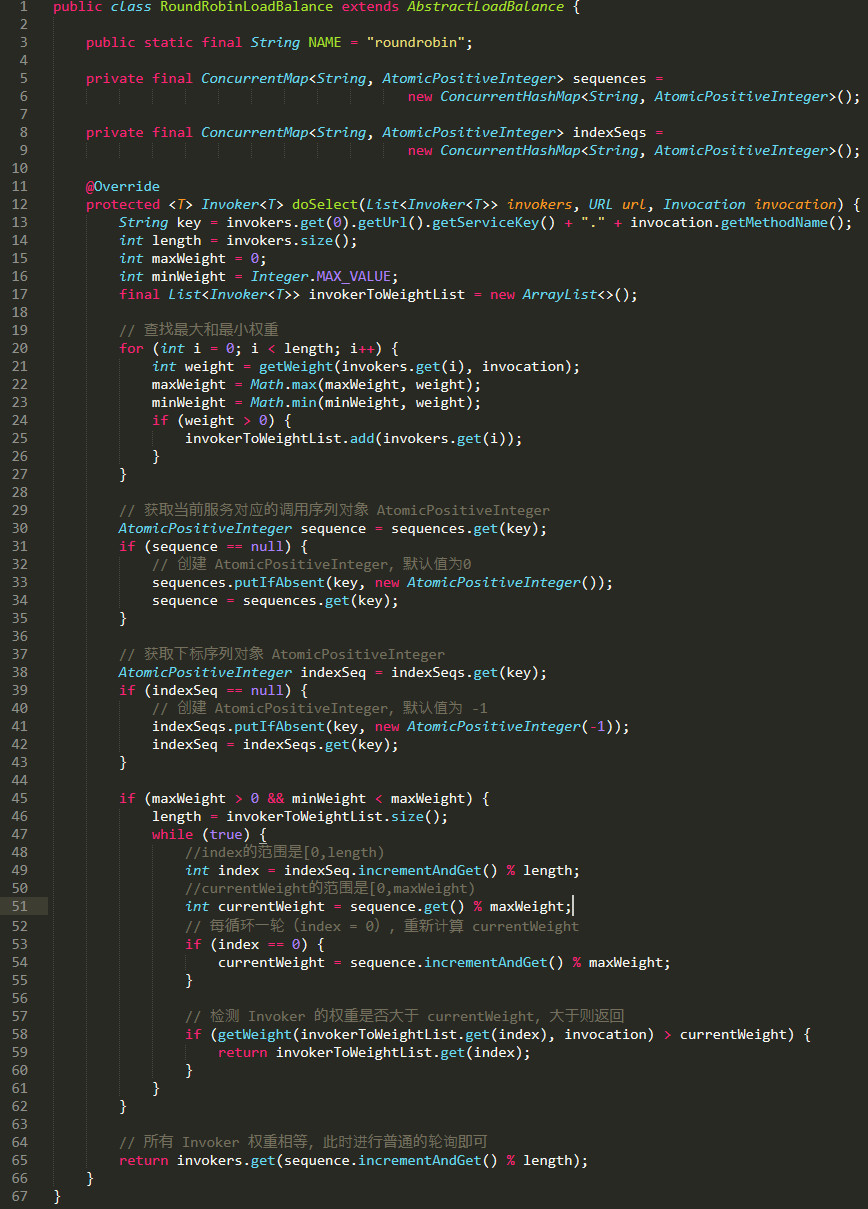
Task: Click line number 20 in the gutter
Action: tap(20, 349)
